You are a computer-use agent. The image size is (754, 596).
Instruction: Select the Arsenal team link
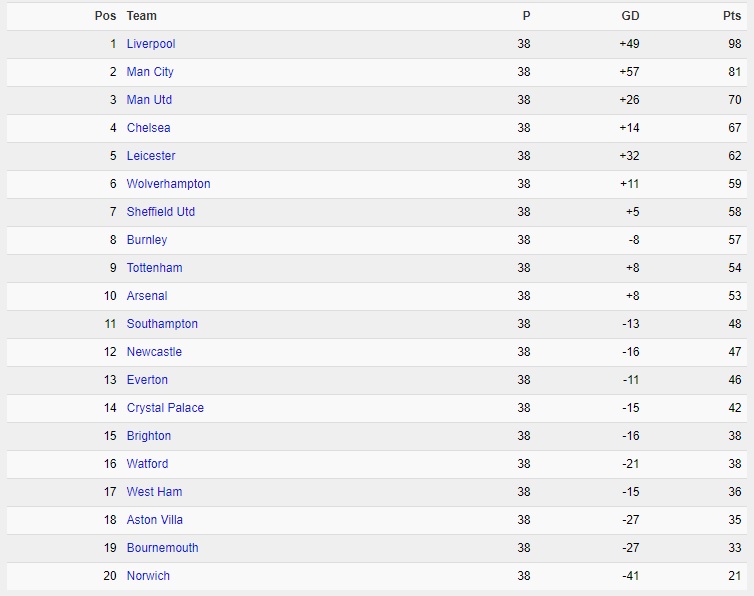147,295
